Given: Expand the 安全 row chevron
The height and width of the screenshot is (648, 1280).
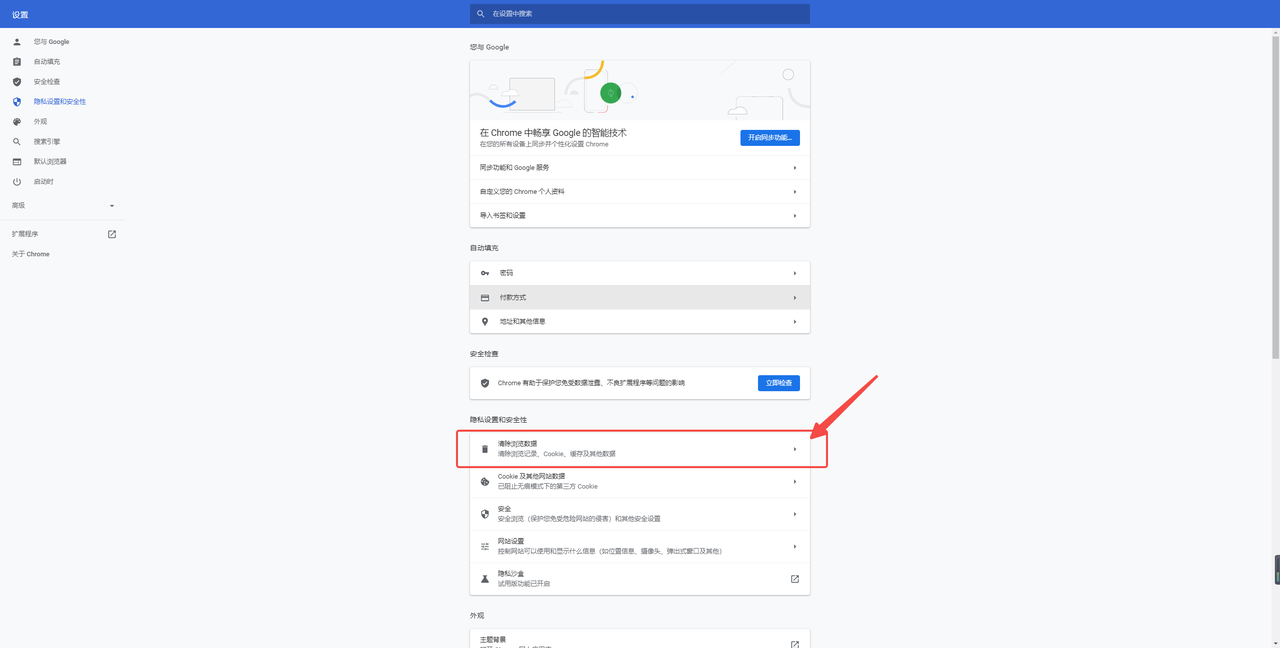Looking at the screenshot, I should click(795, 514).
